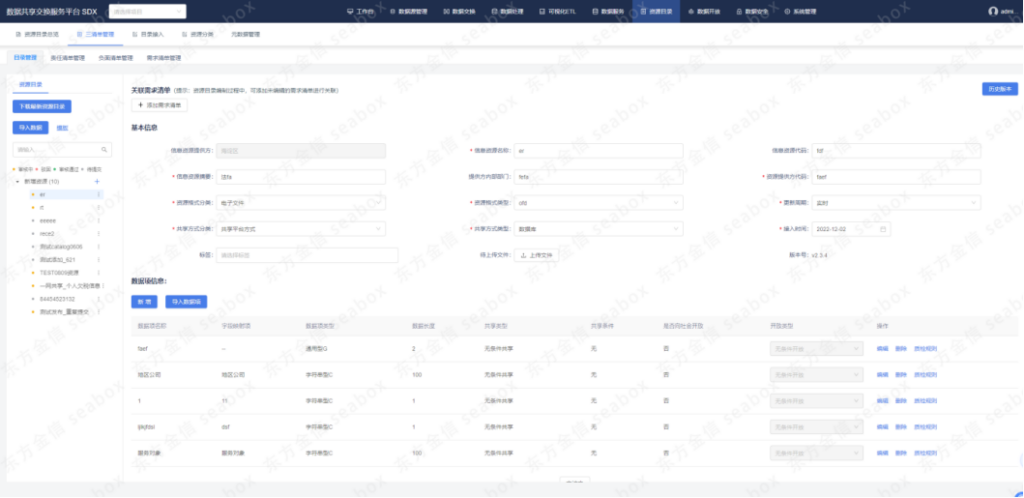
Task: Open the 共享方式分类 dropdown
Action: pyautogui.click(x=301, y=229)
